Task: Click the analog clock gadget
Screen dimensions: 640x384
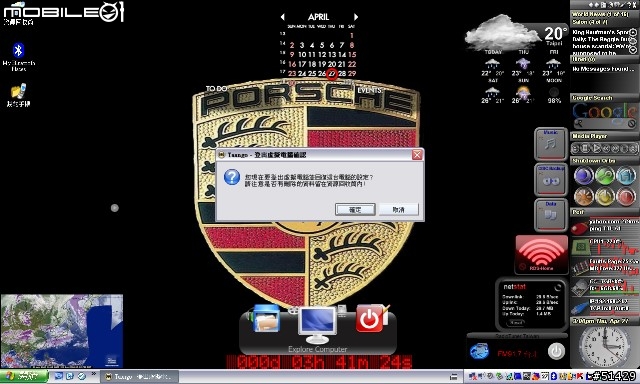Action: click(x=604, y=347)
